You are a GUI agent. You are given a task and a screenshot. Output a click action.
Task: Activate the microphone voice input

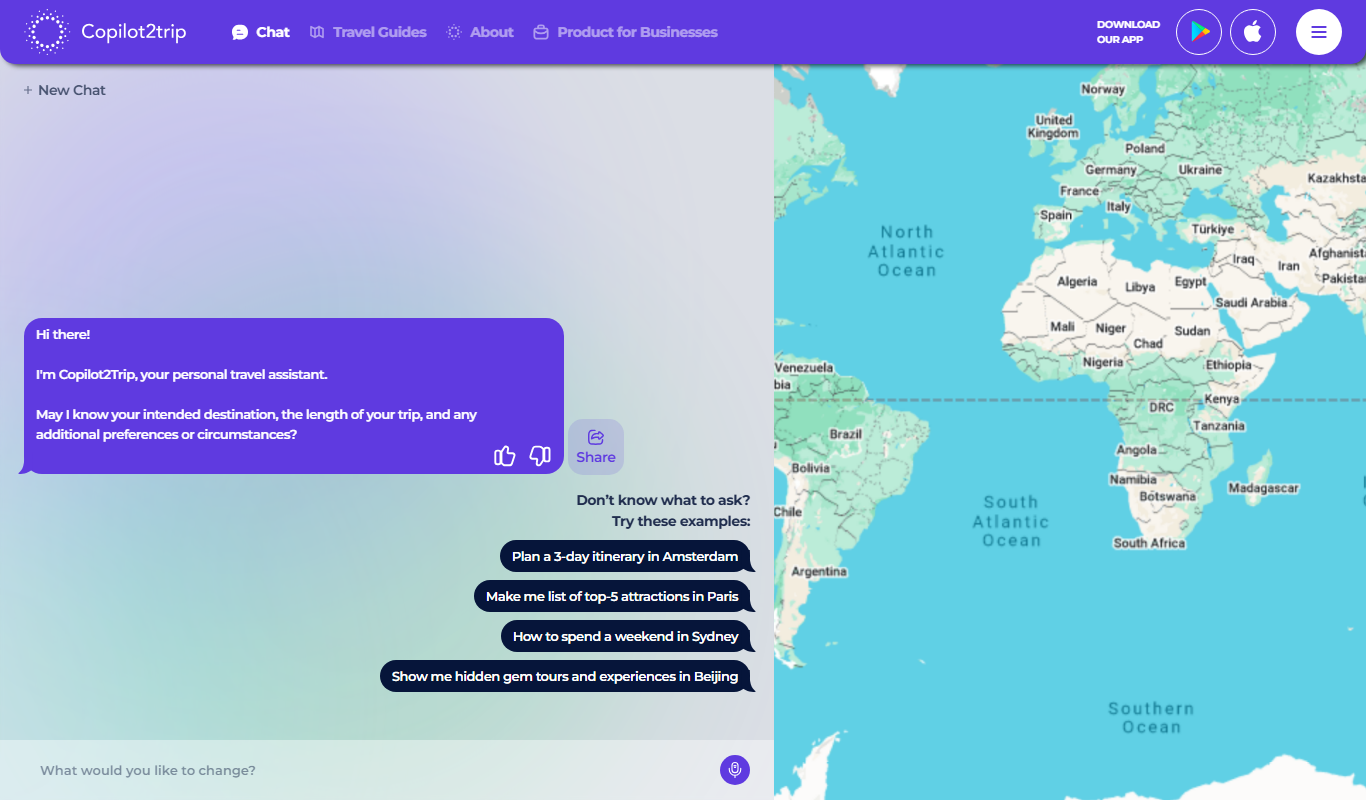[735, 770]
